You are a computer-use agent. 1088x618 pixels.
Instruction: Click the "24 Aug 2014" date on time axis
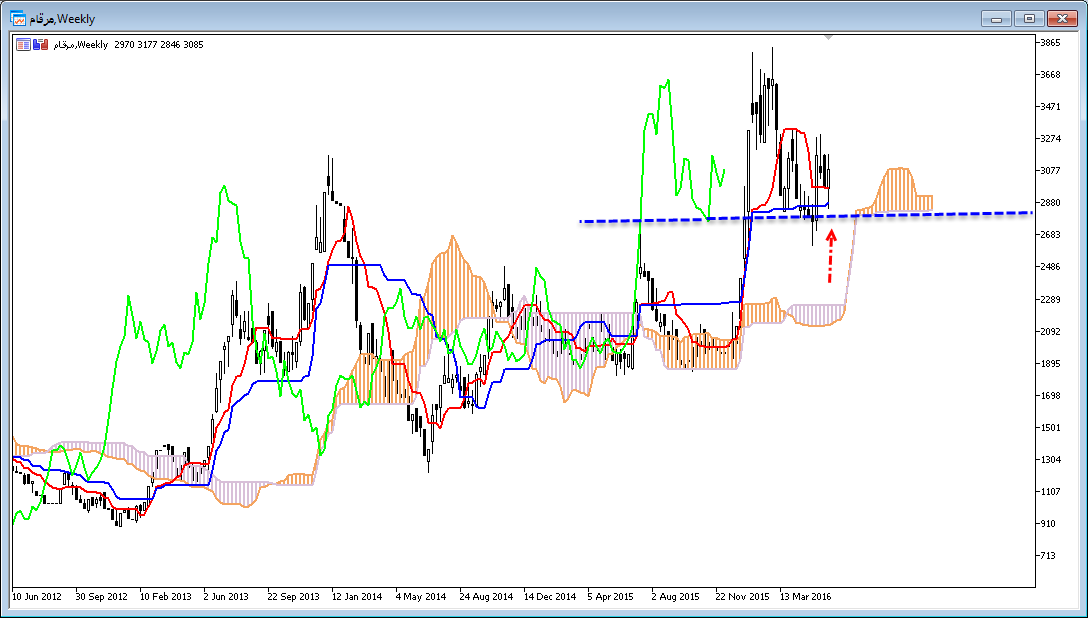[x=486, y=596]
